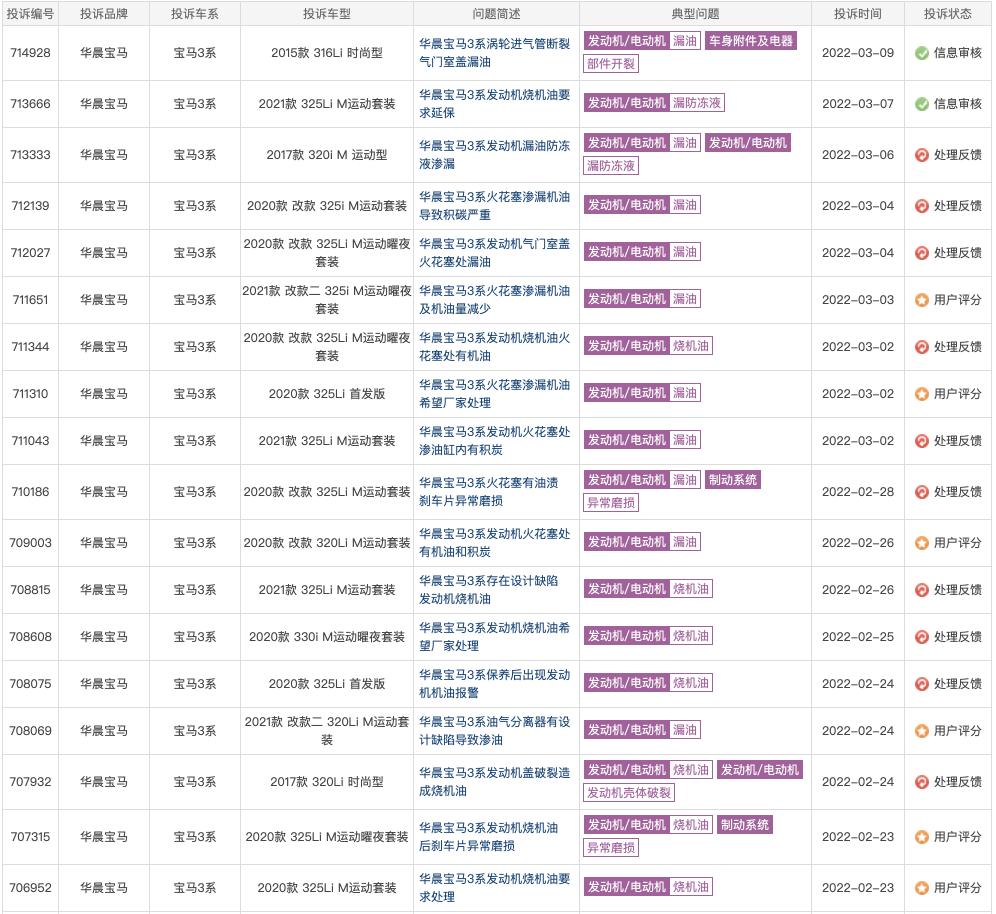Click the orange star icon for complaint 709003
Screen dimensions: 996x914
[922, 543]
